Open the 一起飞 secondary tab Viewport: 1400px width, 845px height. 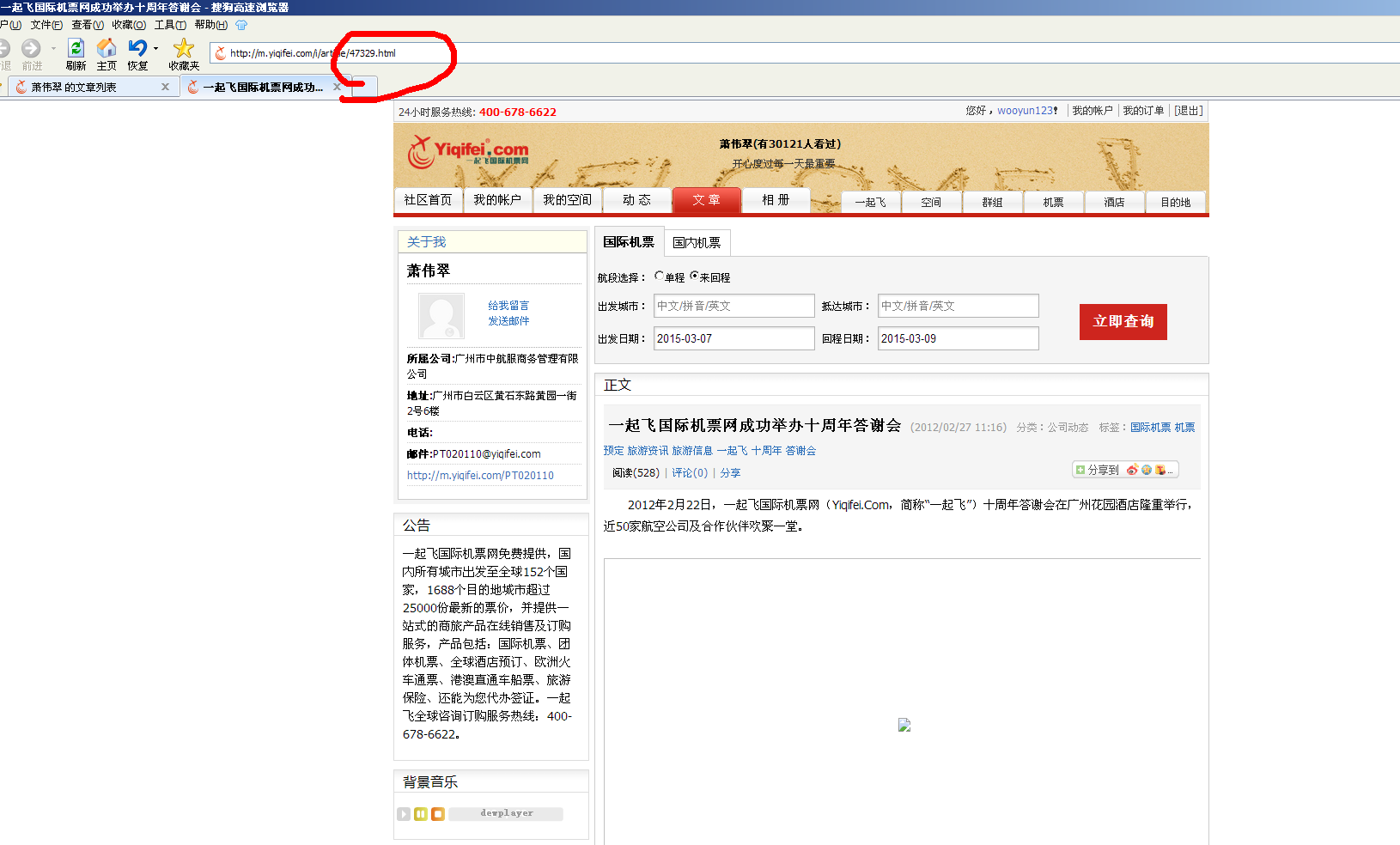tap(870, 202)
